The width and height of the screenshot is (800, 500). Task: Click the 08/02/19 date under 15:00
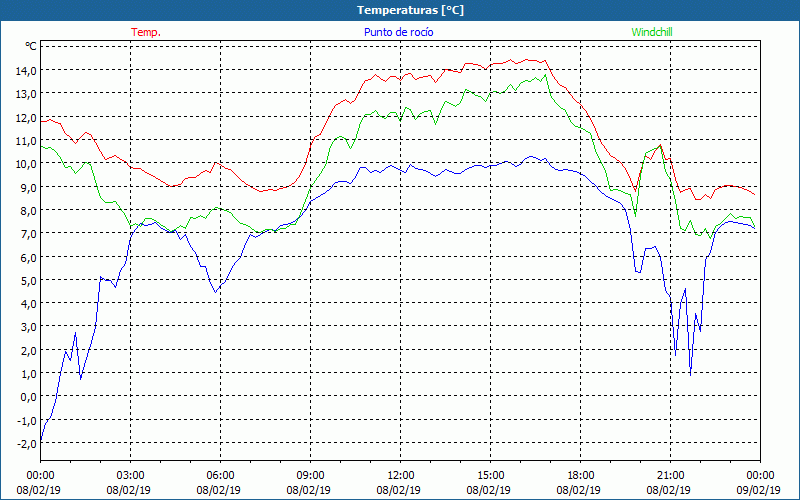tap(489, 490)
